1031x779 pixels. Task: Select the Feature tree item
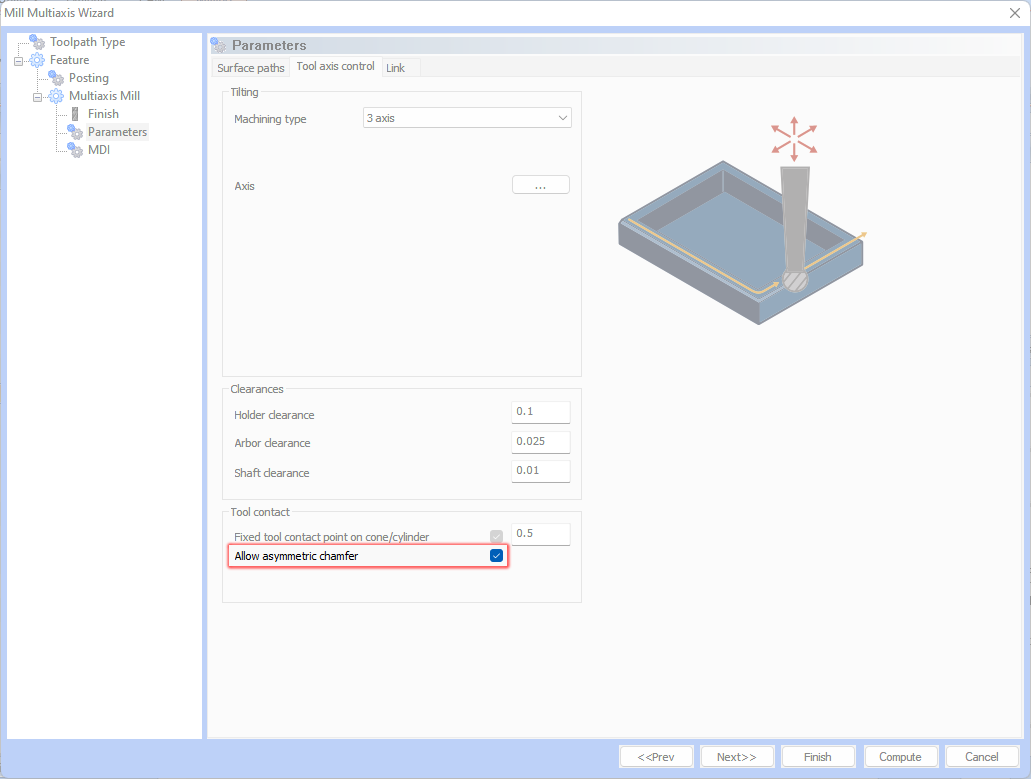pos(70,60)
